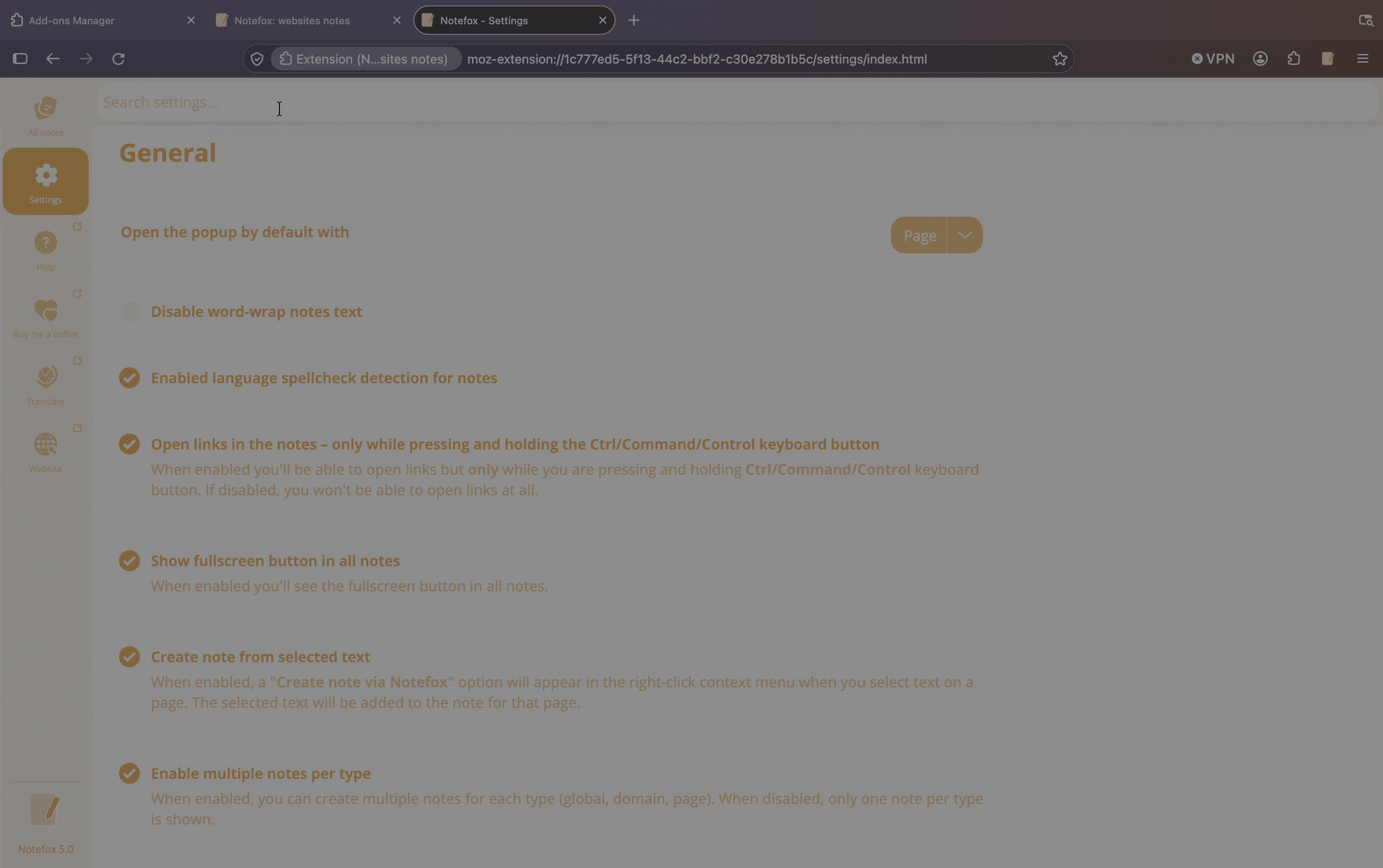Click the General heading

tap(168, 153)
